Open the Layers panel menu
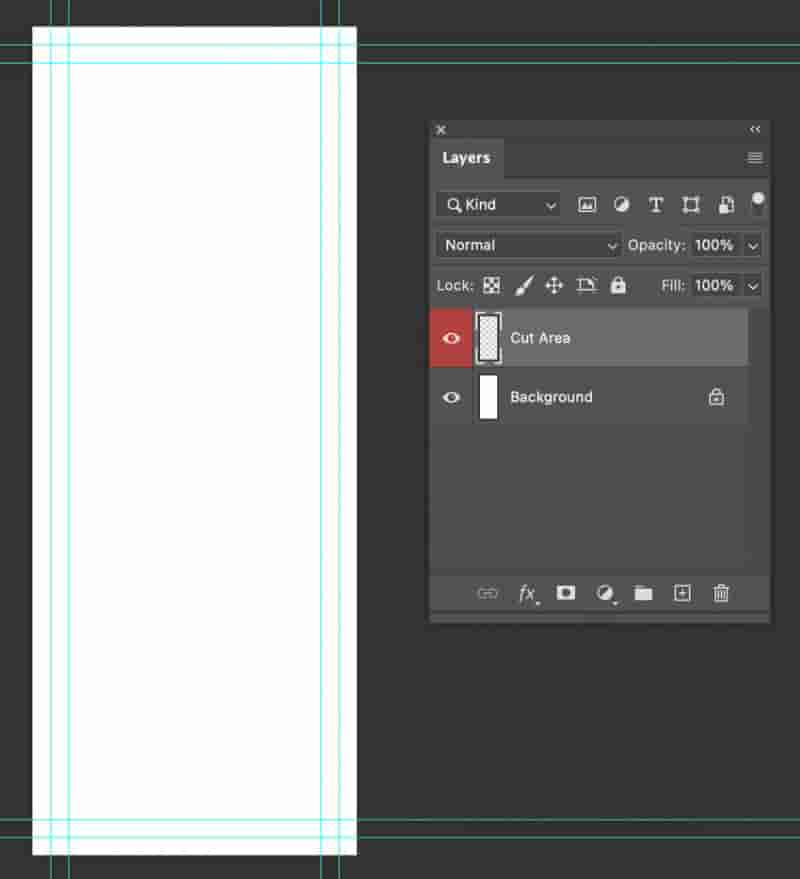 click(755, 158)
